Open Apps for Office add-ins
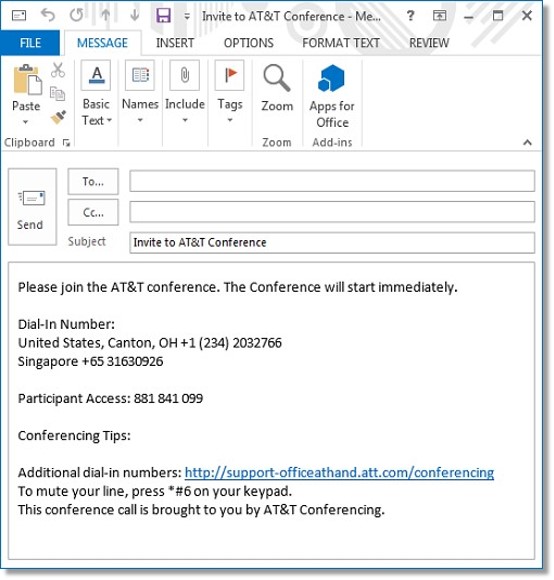 point(332,96)
